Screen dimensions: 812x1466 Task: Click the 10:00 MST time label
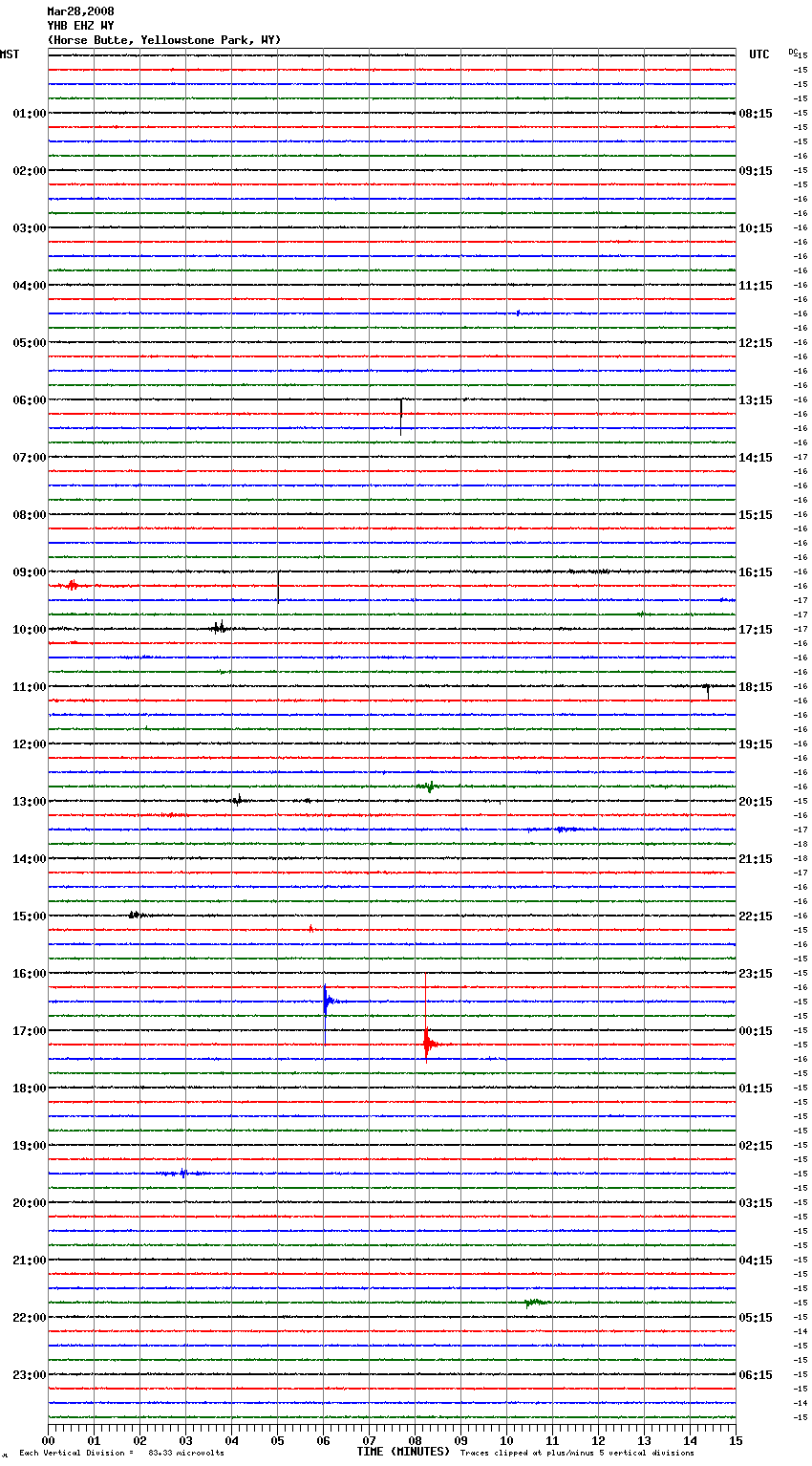click(30, 630)
